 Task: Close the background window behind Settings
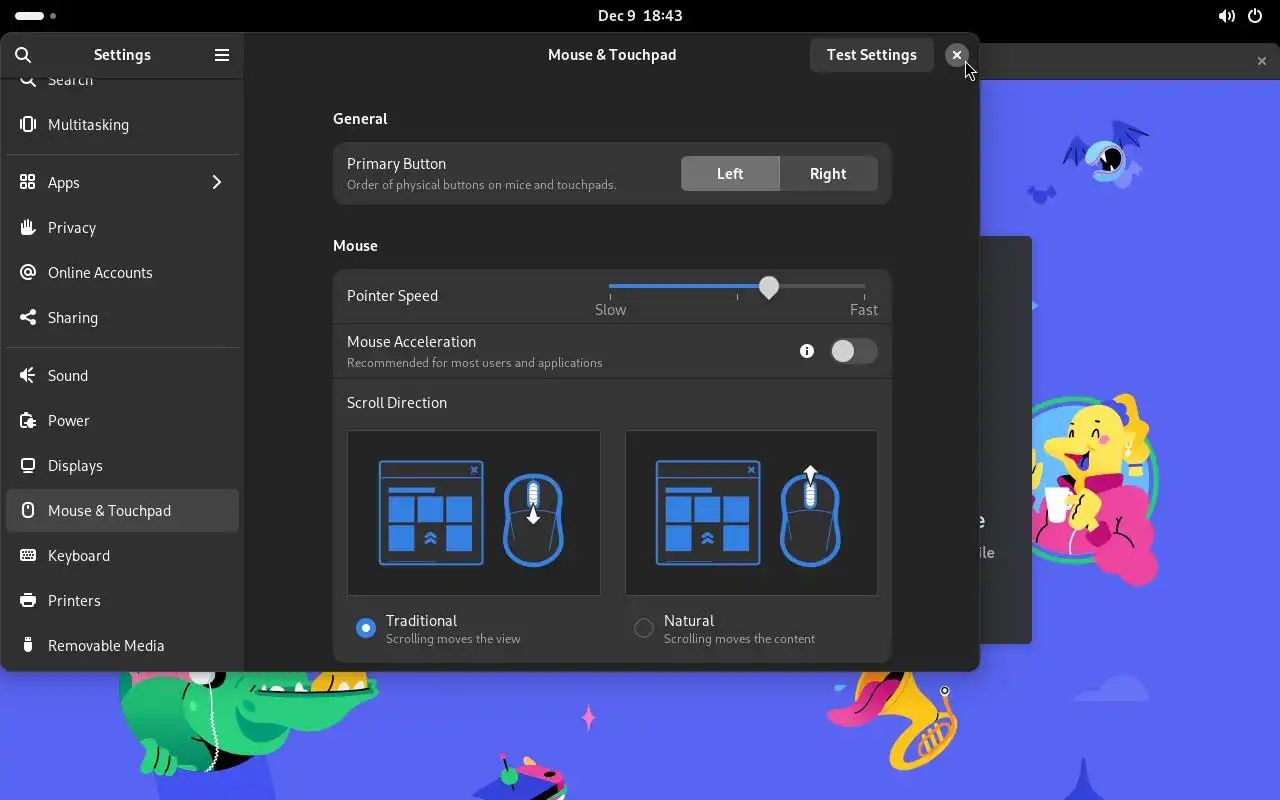click(1262, 61)
